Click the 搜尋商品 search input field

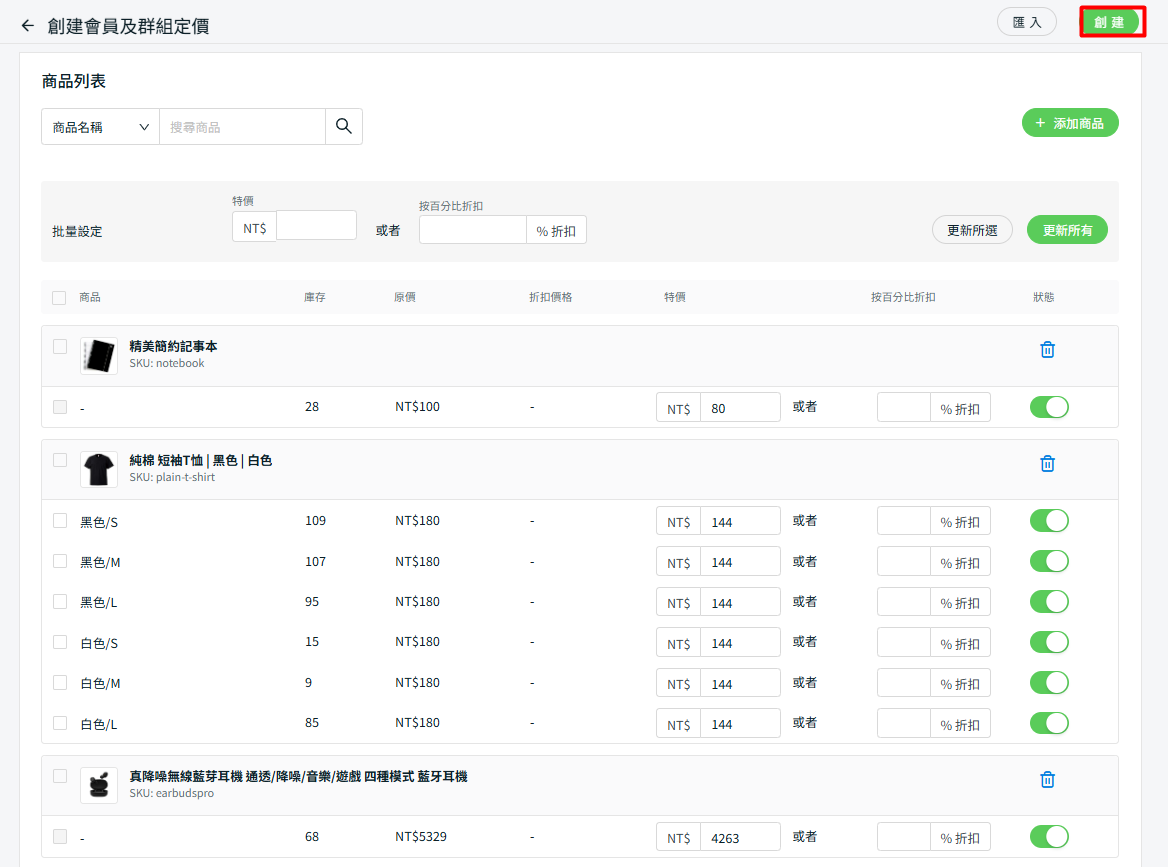point(242,127)
